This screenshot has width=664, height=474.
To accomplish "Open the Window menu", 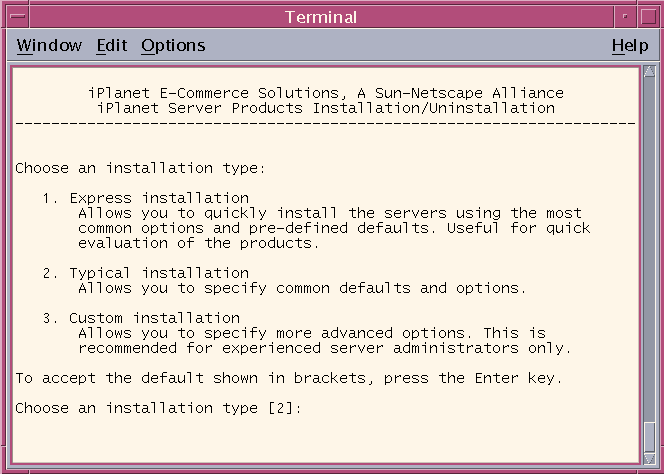I will pyautogui.click(x=49, y=45).
